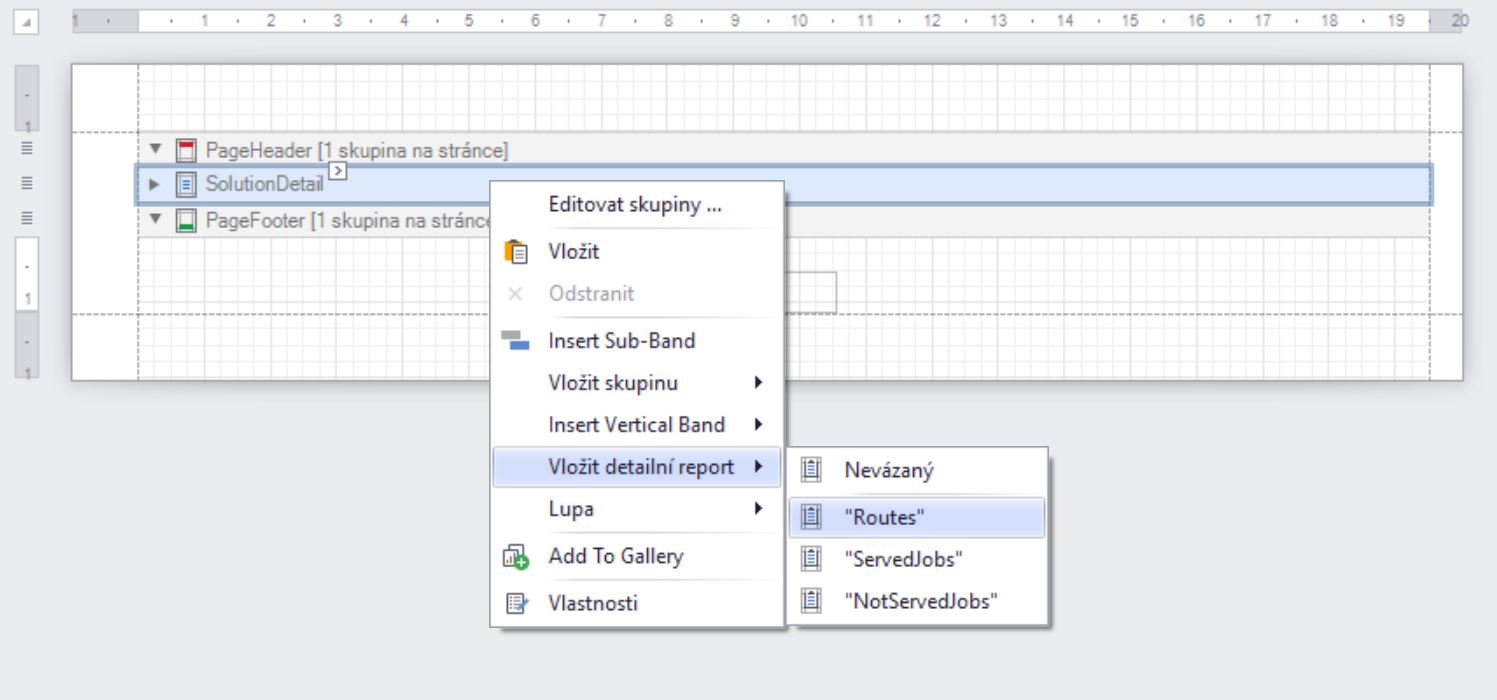This screenshot has width=1497, height=700.
Task: Expand the Lupa submenu arrow
Action: coord(759,509)
